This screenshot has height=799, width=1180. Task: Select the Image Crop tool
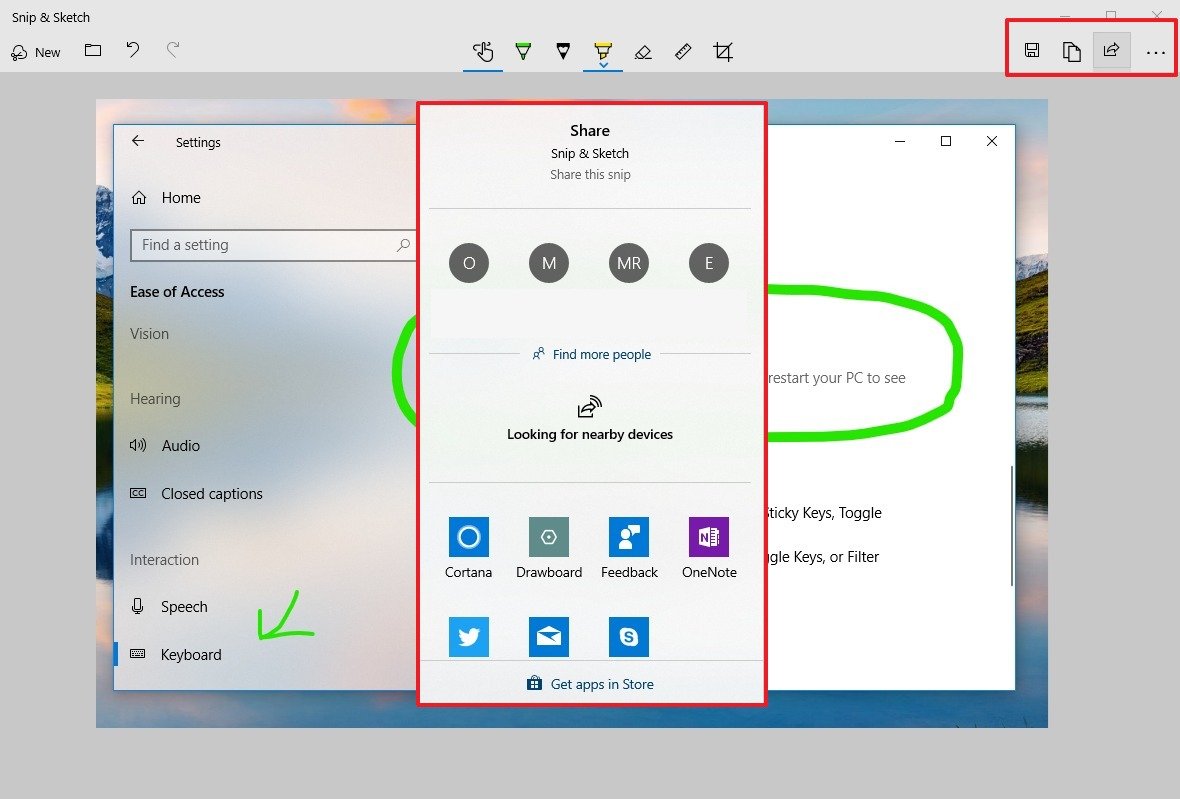(x=723, y=51)
